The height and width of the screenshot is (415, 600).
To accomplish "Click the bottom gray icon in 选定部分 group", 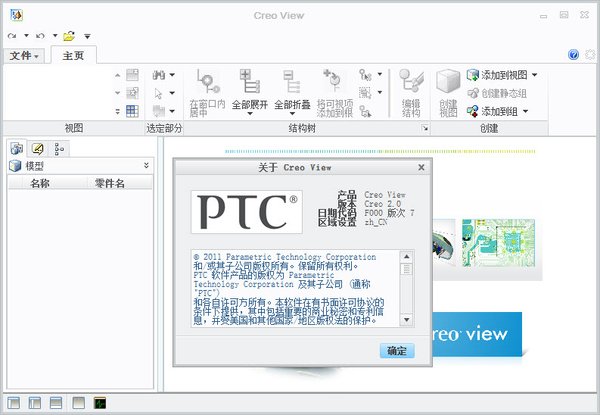I will point(158,111).
